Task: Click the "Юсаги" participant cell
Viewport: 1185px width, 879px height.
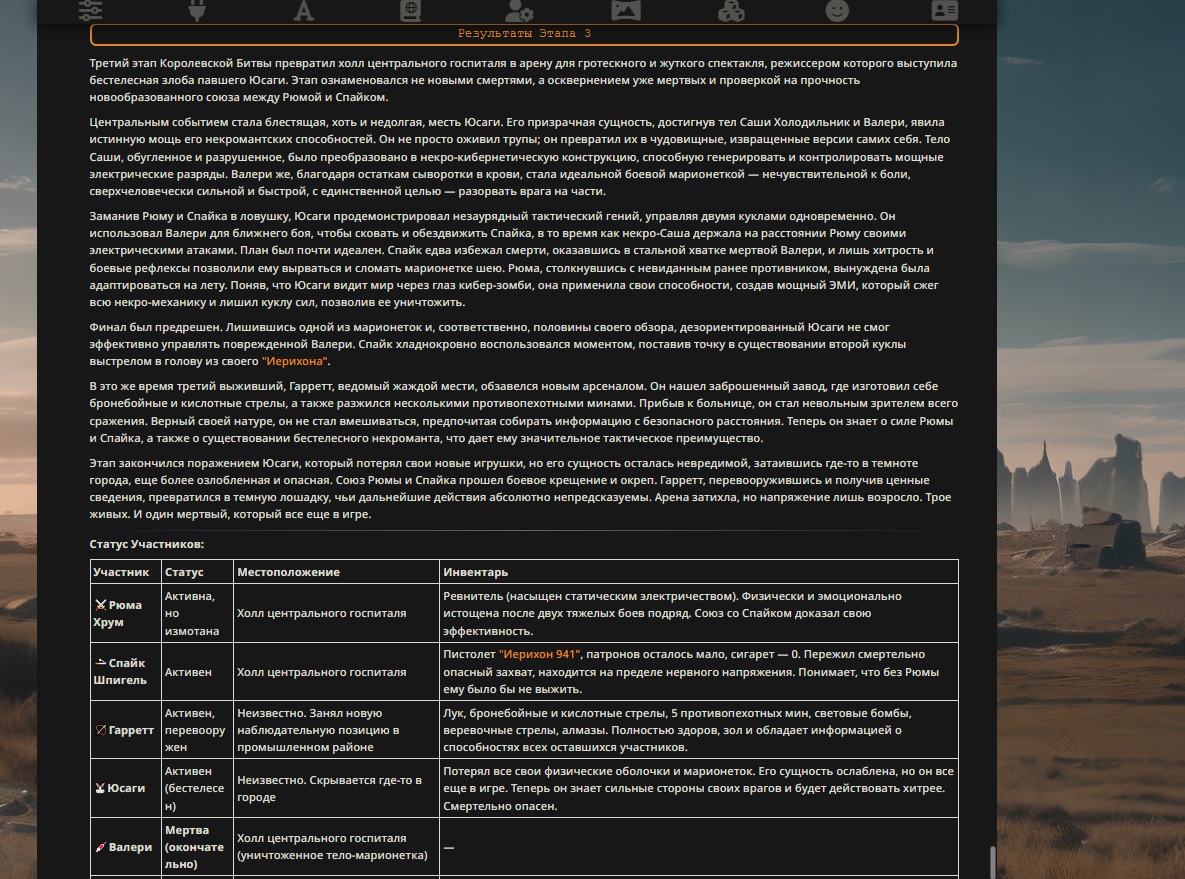Action: coord(125,788)
